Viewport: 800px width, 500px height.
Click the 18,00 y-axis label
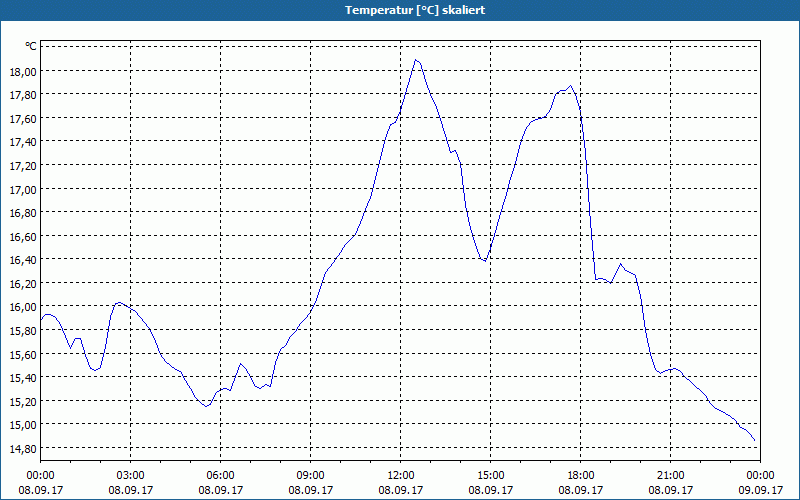coord(23,71)
